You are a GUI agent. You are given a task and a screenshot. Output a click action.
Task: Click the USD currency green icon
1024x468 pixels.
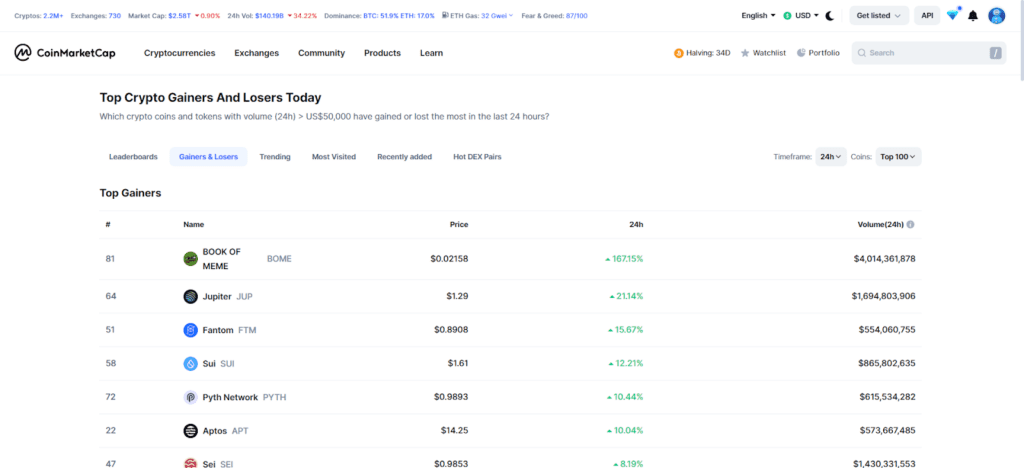click(788, 16)
